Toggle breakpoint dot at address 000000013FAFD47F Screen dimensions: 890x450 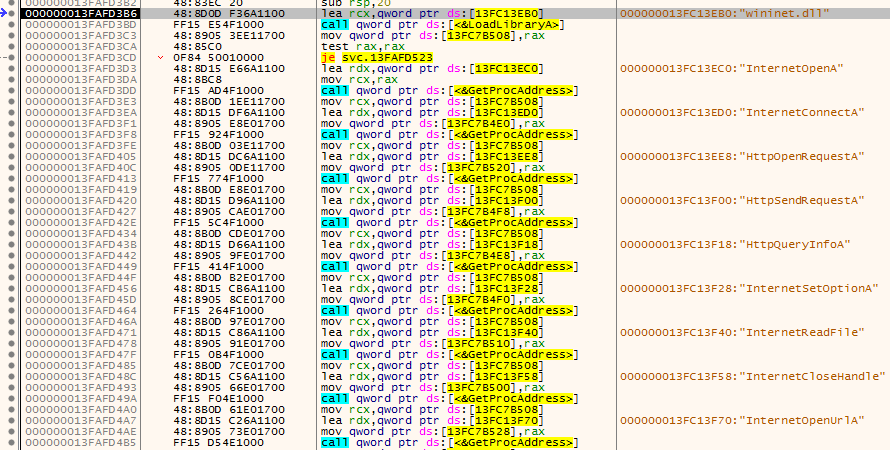tap(11, 354)
